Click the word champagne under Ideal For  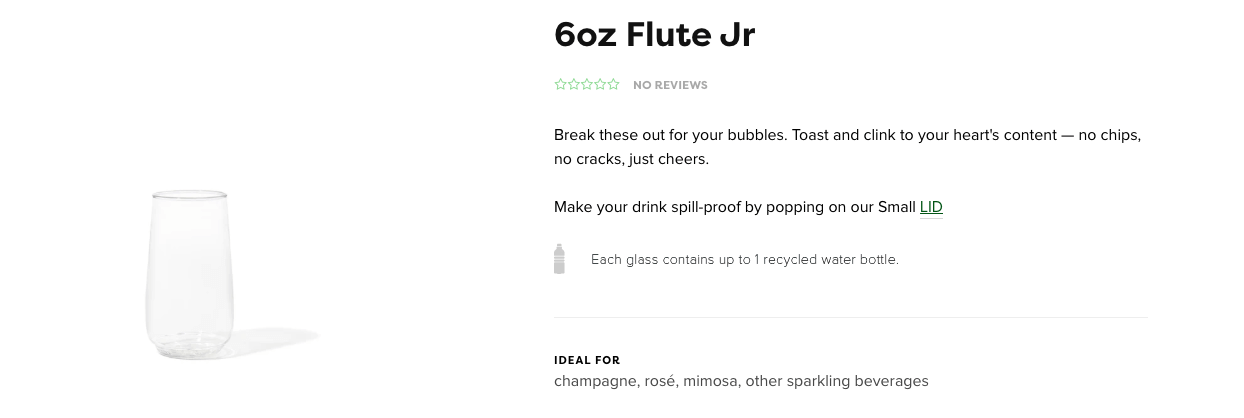pos(594,381)
